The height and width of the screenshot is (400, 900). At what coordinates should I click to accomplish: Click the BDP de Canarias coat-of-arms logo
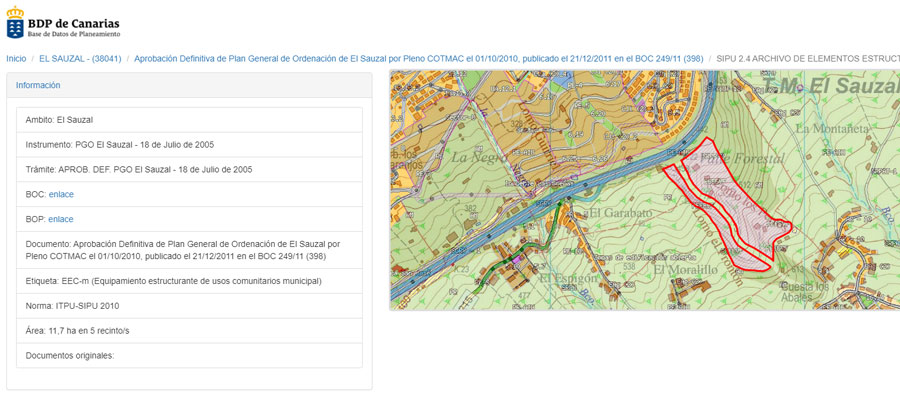[15, 26]
